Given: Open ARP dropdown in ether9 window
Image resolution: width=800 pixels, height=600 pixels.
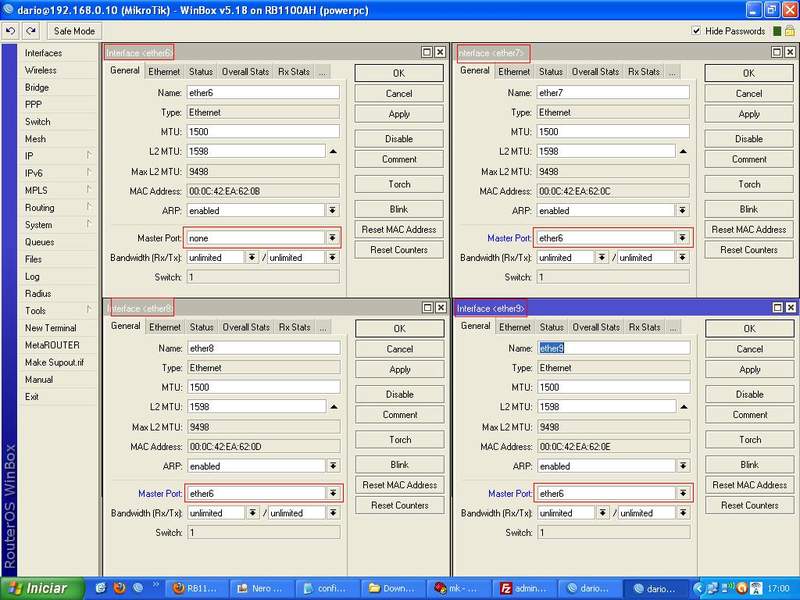Looking at the screenshot, I should pos(683,466).
